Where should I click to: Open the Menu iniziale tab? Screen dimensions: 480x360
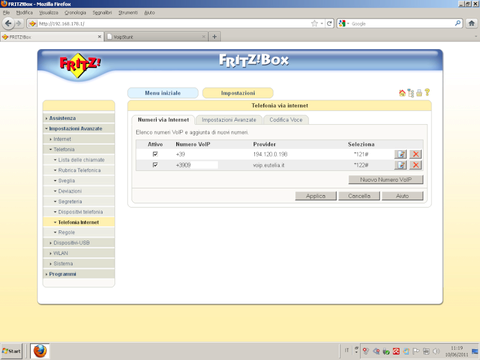coord(163,93)
